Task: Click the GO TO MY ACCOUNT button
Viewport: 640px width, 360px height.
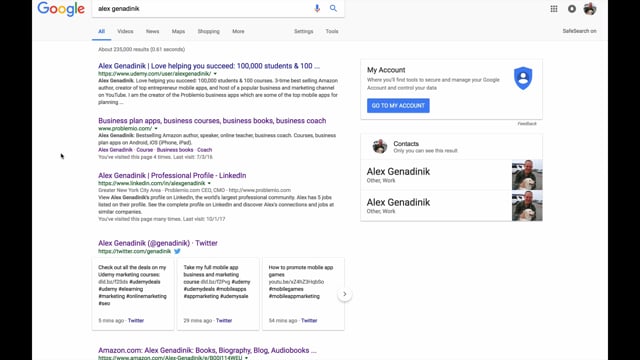Action: click(398, 106)
